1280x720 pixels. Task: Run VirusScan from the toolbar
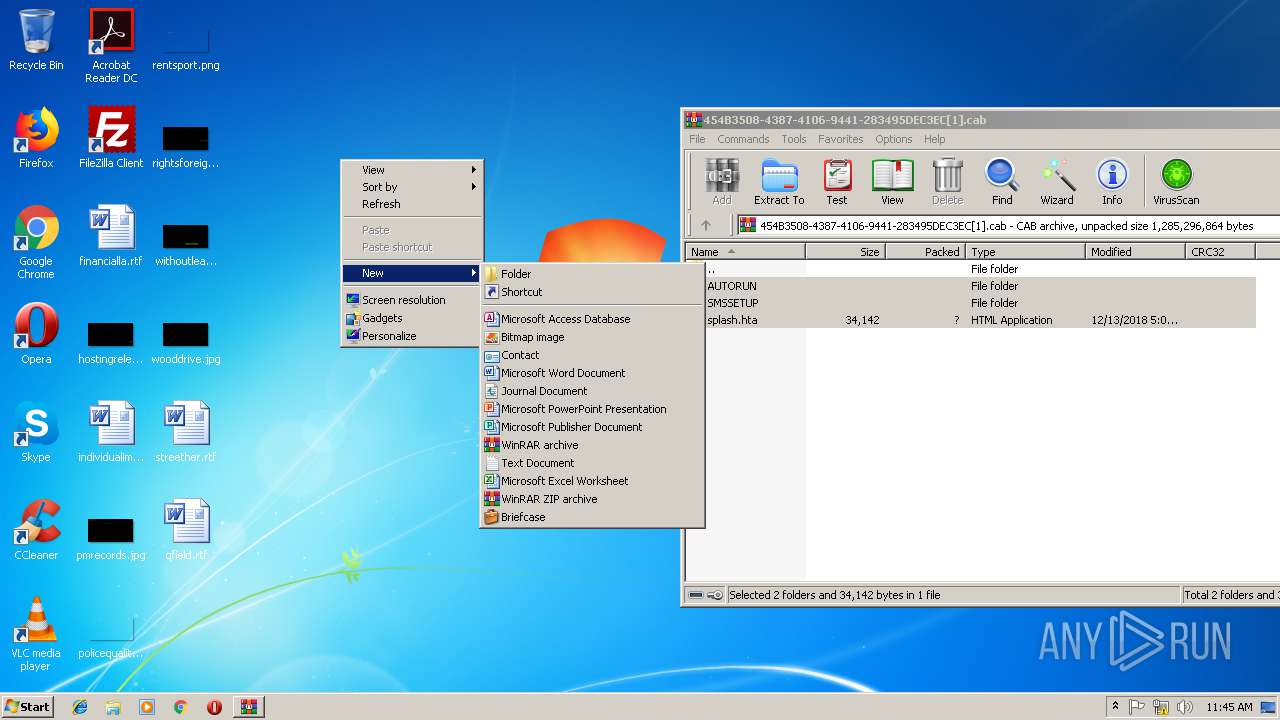(x=1176, y=182)
